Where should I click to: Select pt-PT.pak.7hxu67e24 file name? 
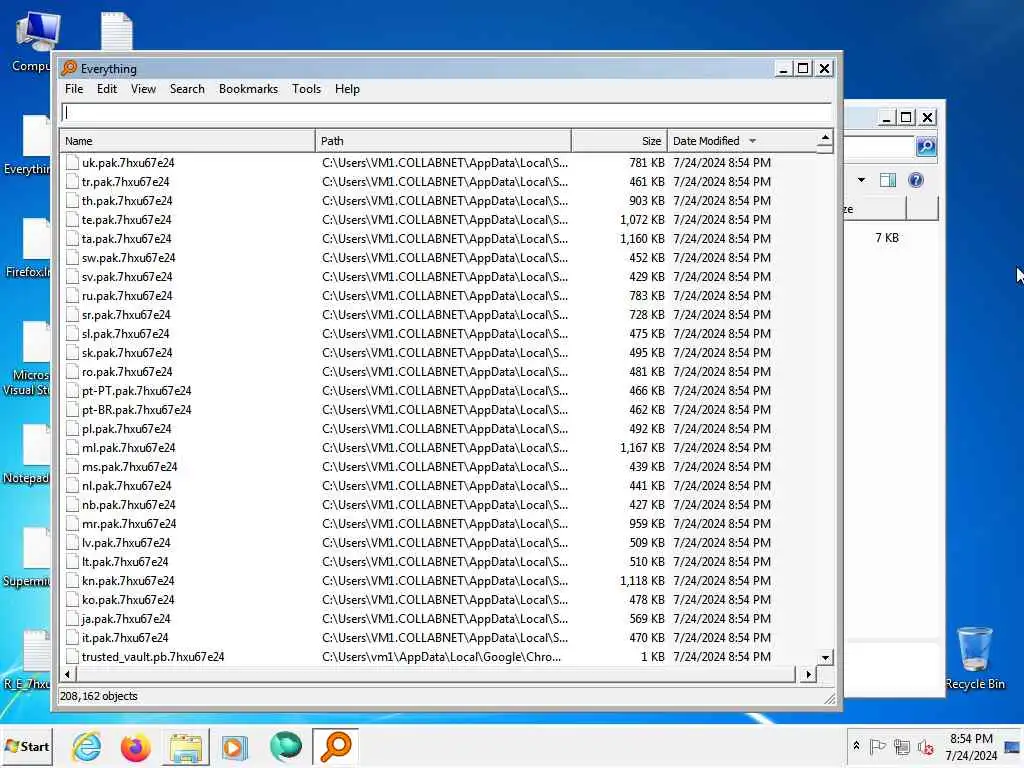[x=136, y=391]
